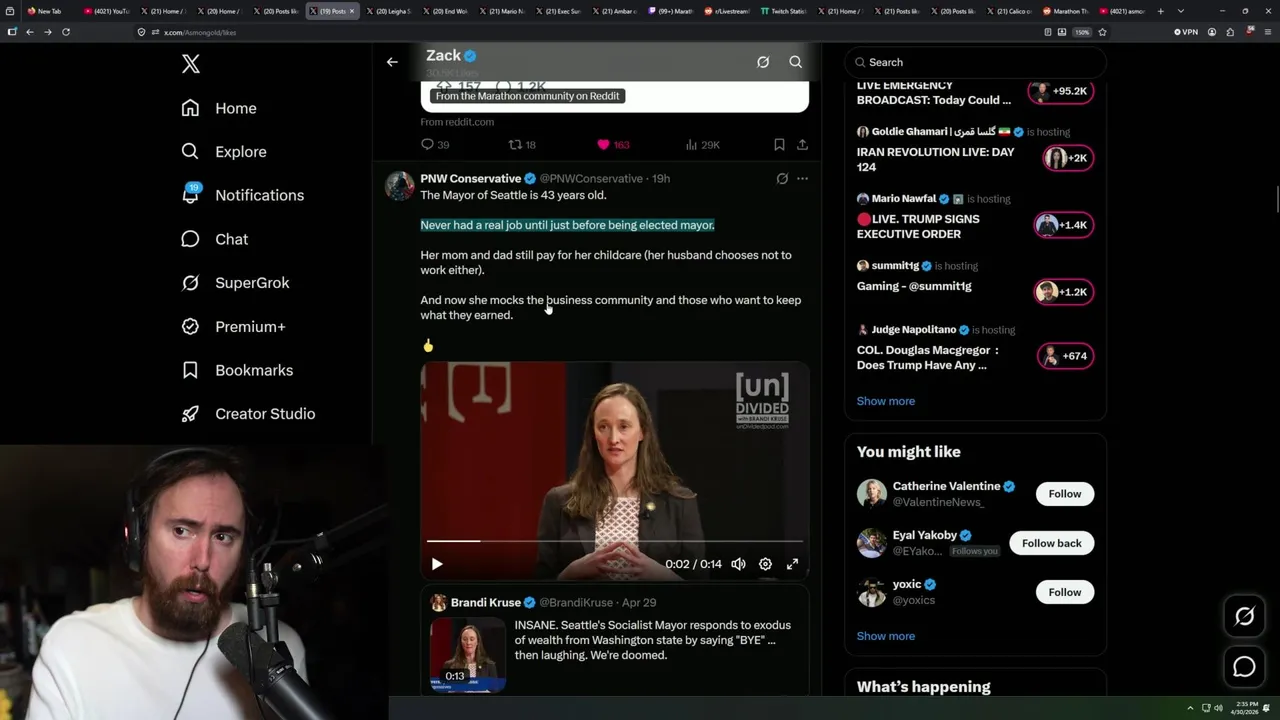
Task: Click the quoted post's 0:13 video thumbnail
Action: pos(468,655)
